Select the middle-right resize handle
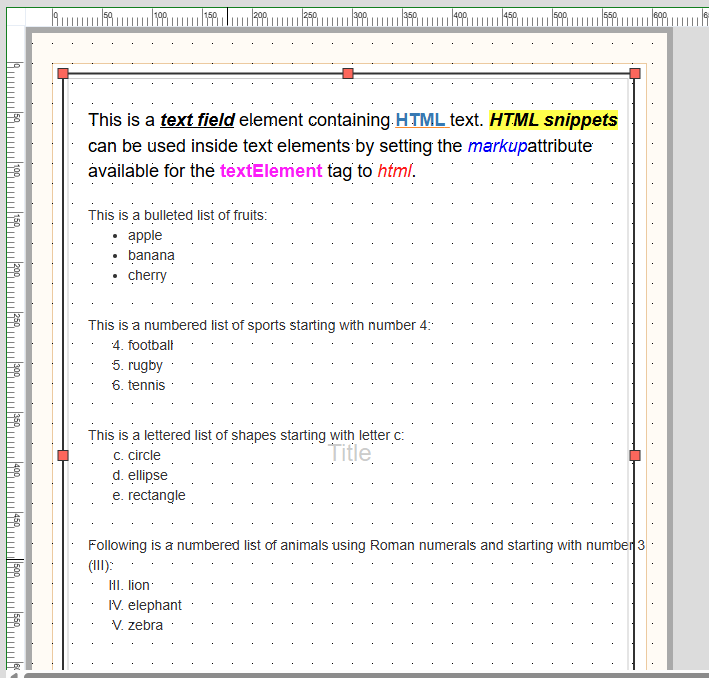Screen dimensions: 709x678 coord(635,455)
